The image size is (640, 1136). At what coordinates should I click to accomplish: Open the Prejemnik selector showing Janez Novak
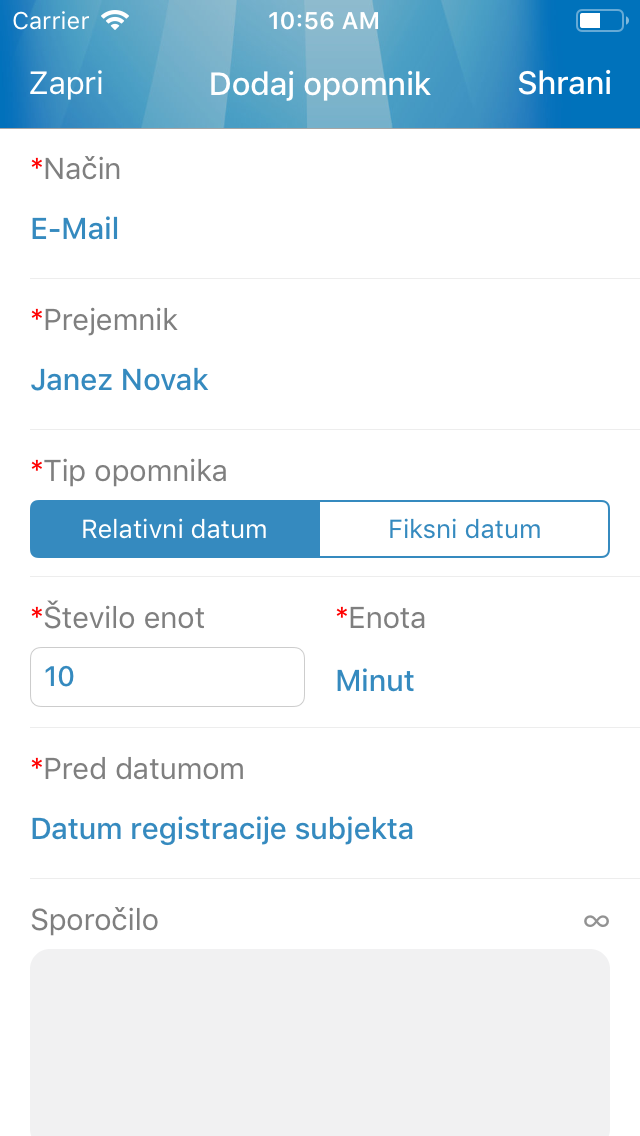coord(120,380)
